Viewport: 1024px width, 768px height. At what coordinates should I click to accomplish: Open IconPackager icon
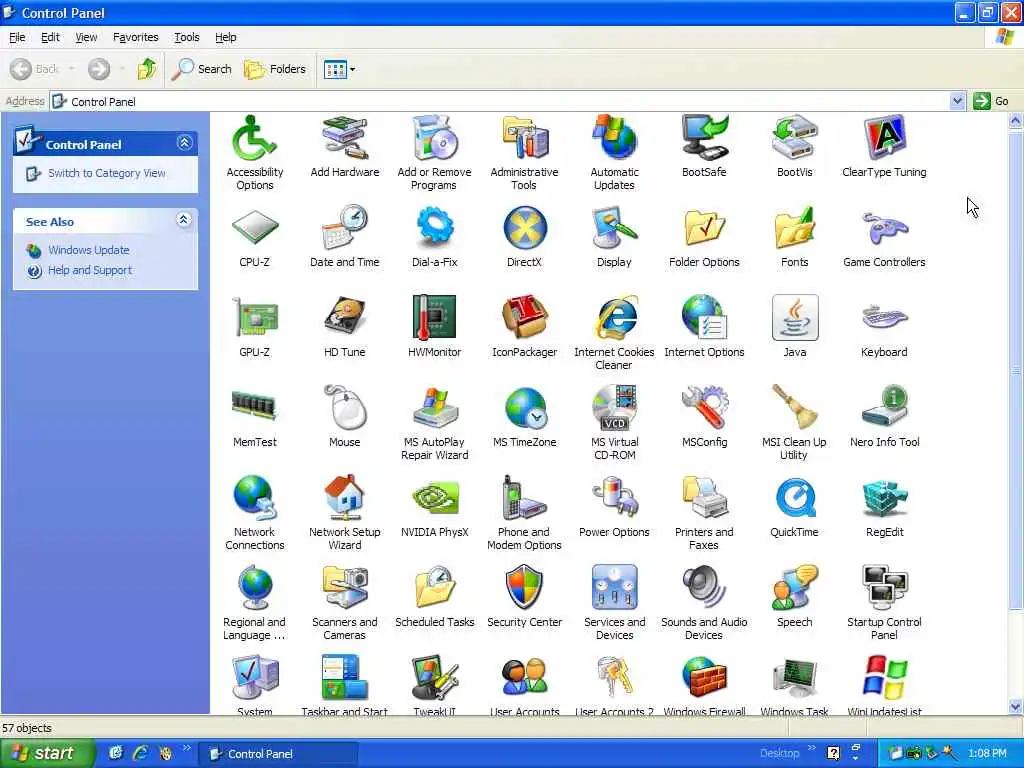click(524, 318)
